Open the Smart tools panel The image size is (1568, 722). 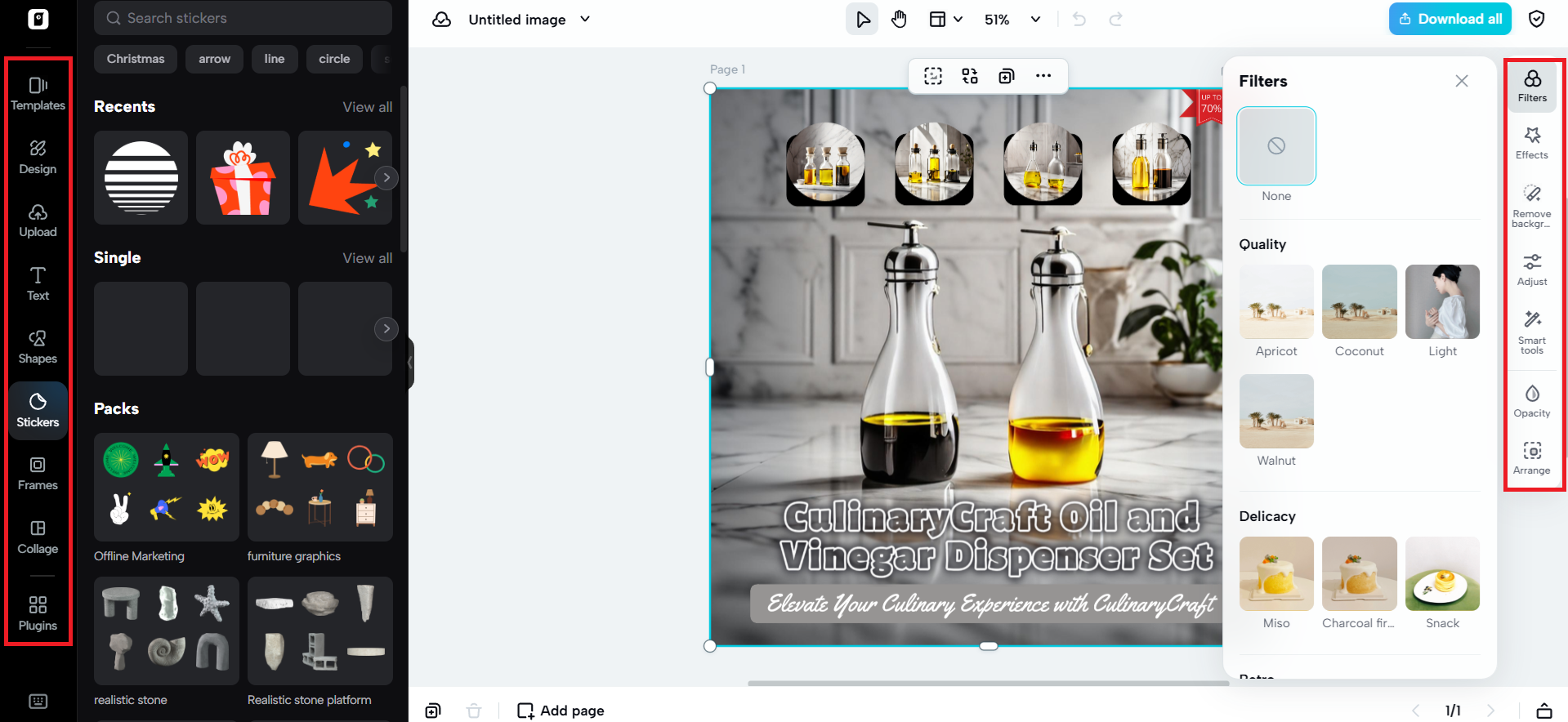coord(1531,331)
